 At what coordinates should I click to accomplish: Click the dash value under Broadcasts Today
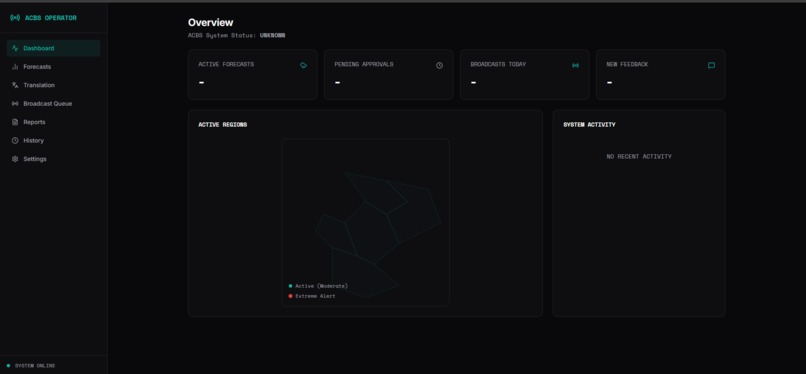pos(473,82)
